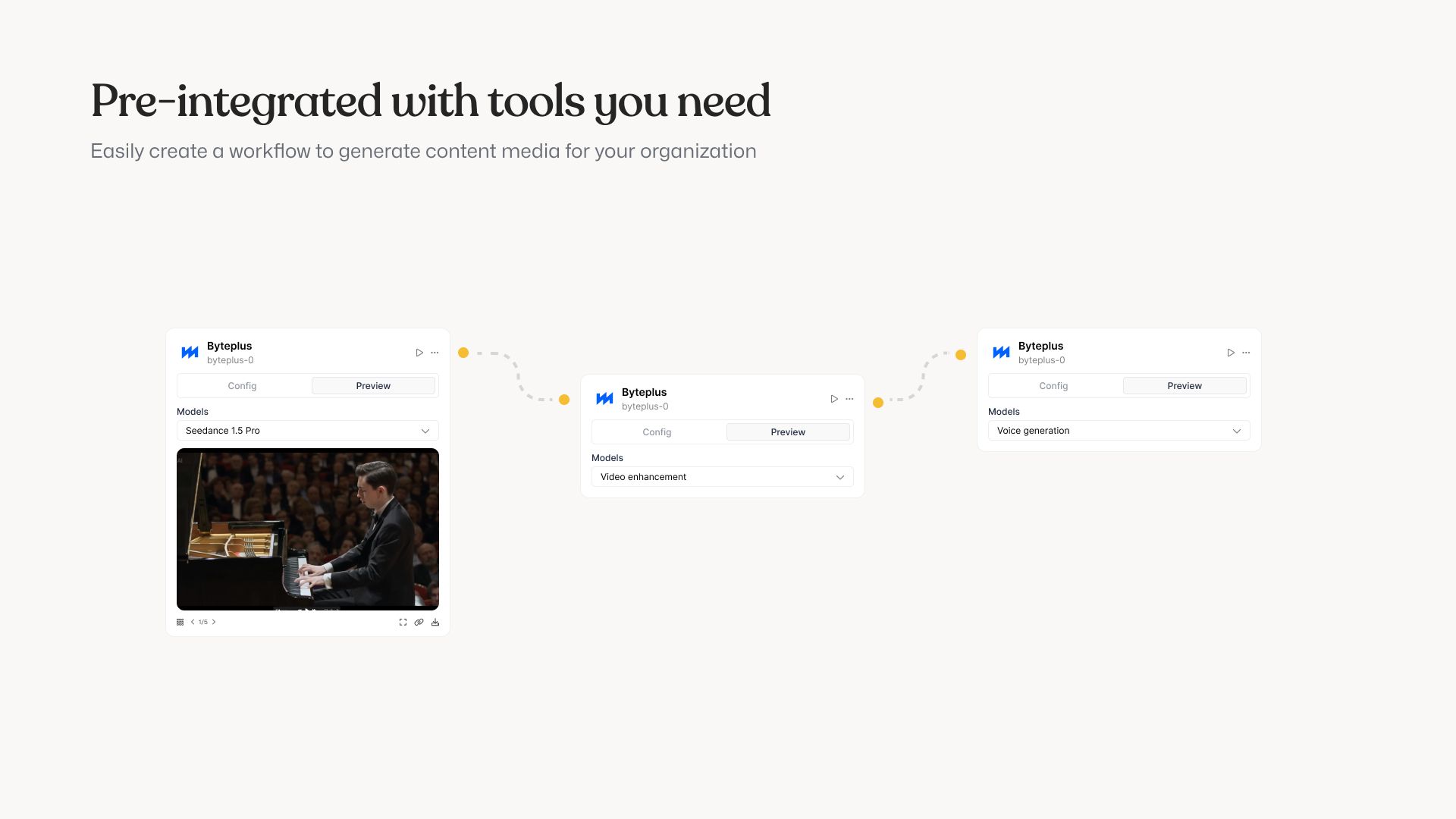The height and width of the screenshot is (819, 1456).
Task: Open the Seedance 1.5 Pro model dropdown
Action: tap(307, 431)
